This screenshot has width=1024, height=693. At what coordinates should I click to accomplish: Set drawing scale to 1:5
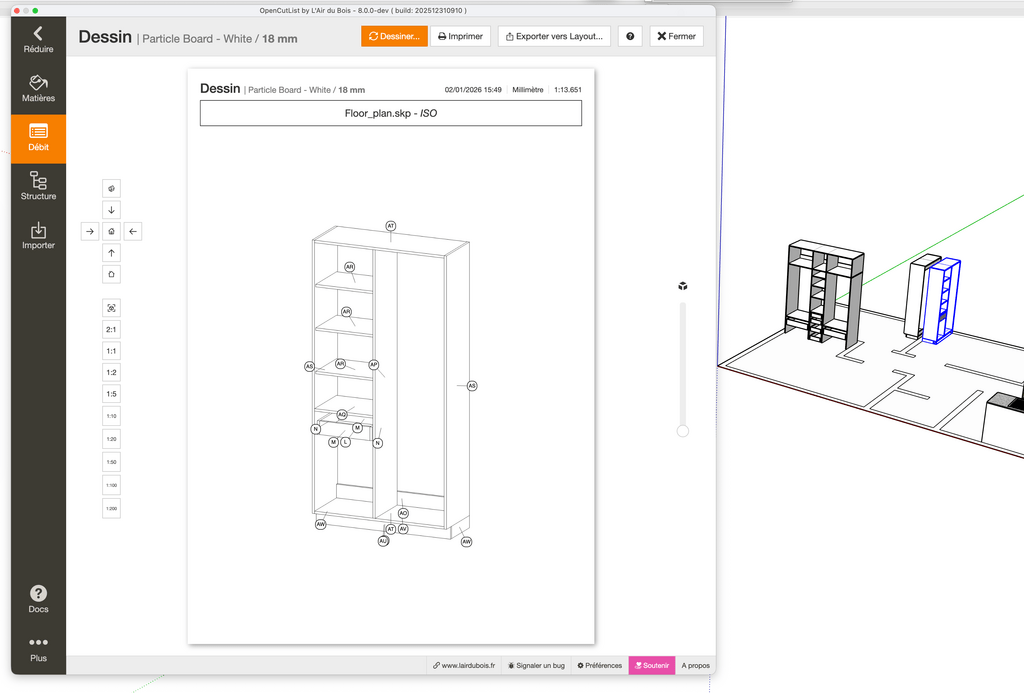112,394
